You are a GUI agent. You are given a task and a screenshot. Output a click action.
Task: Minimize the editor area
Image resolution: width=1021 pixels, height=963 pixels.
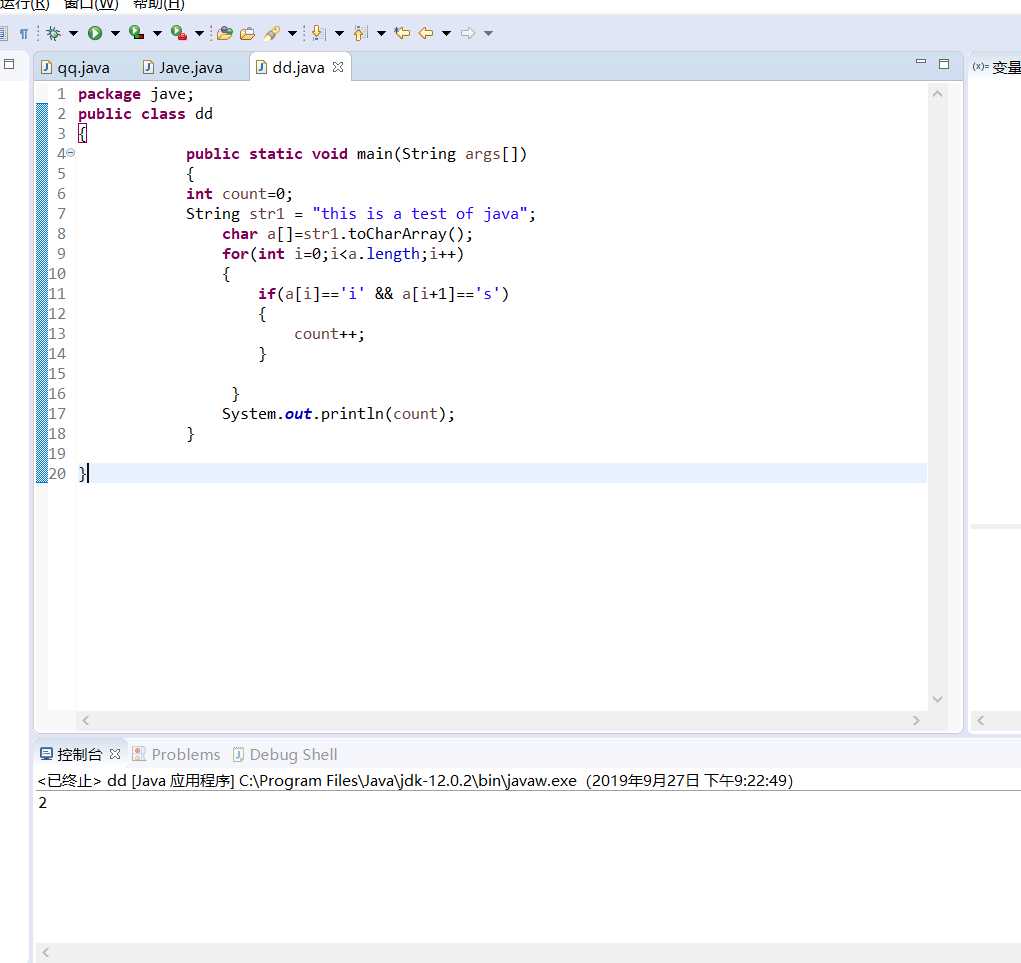tap(921, 62)
